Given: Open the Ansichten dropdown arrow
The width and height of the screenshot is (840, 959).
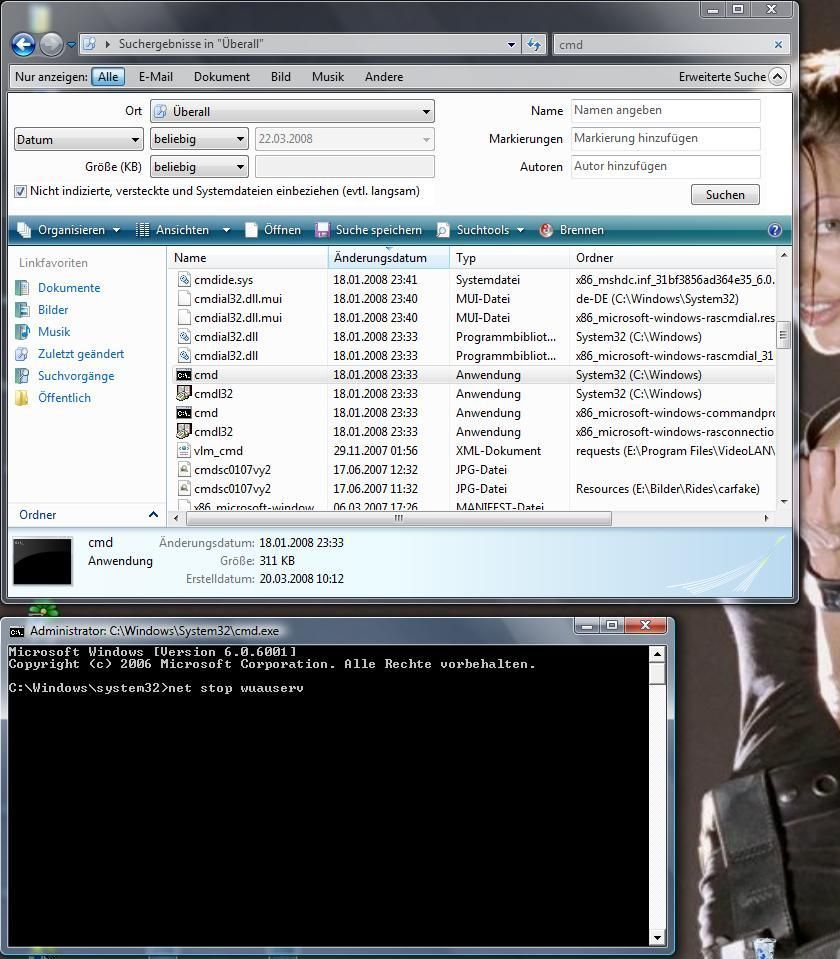Looking at the screenshot, I should [x=226, y=230].
